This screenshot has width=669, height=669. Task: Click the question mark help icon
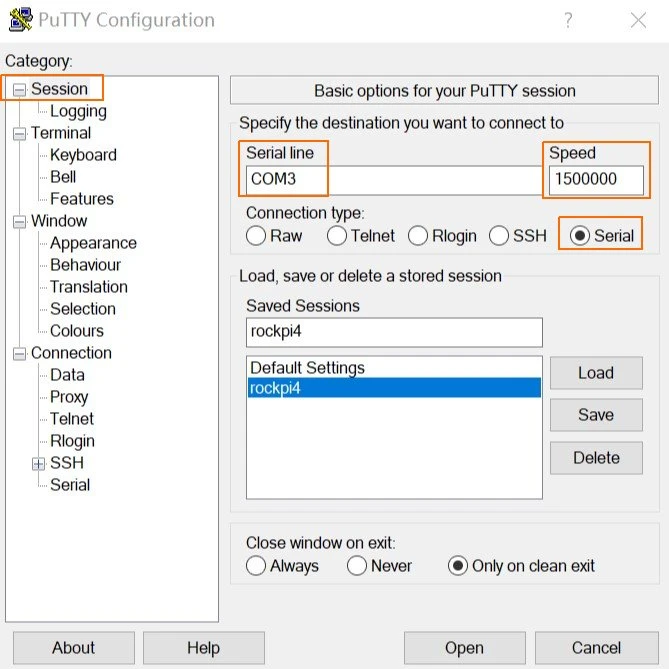[x=568, y=20]
